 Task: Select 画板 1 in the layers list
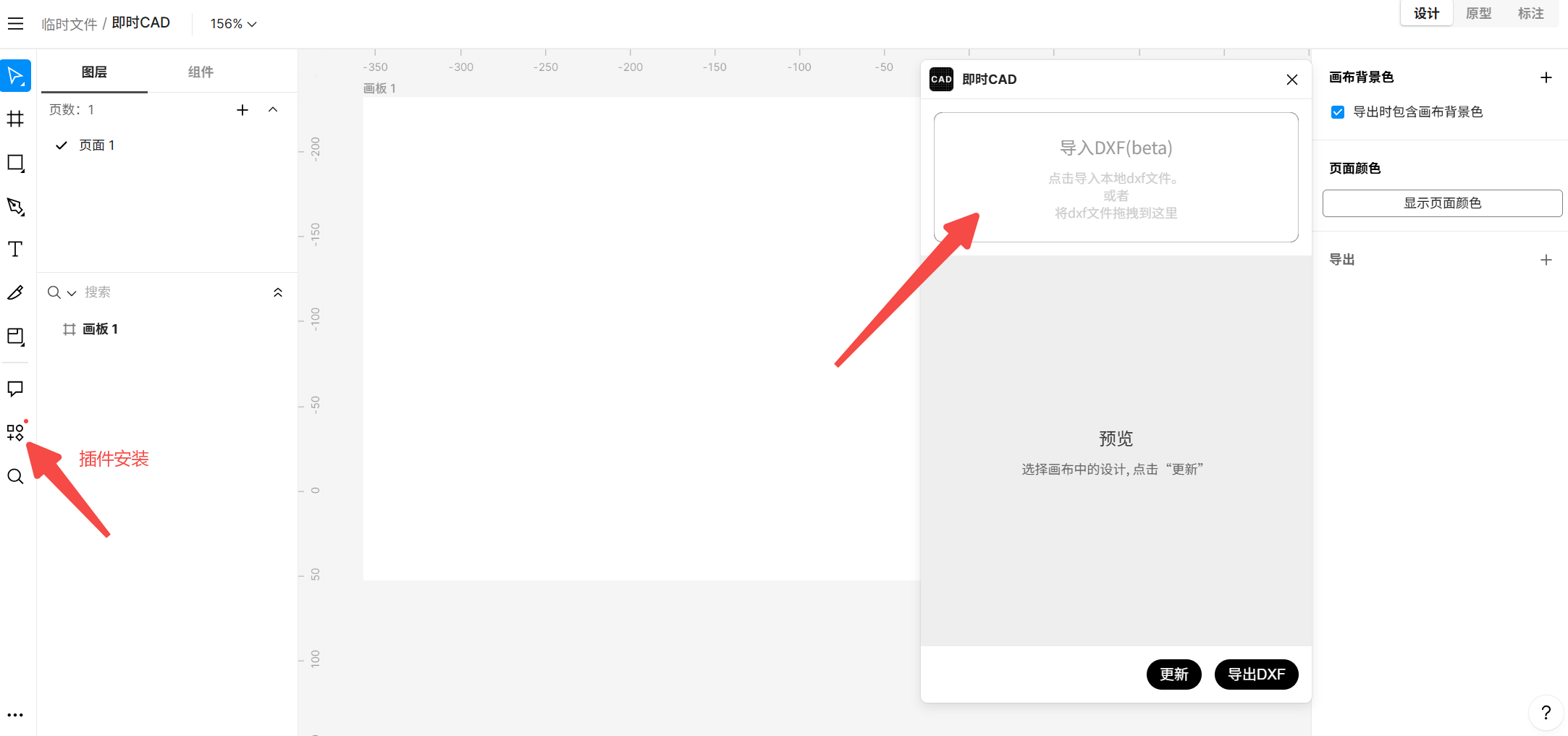click(x=98, y=329)
